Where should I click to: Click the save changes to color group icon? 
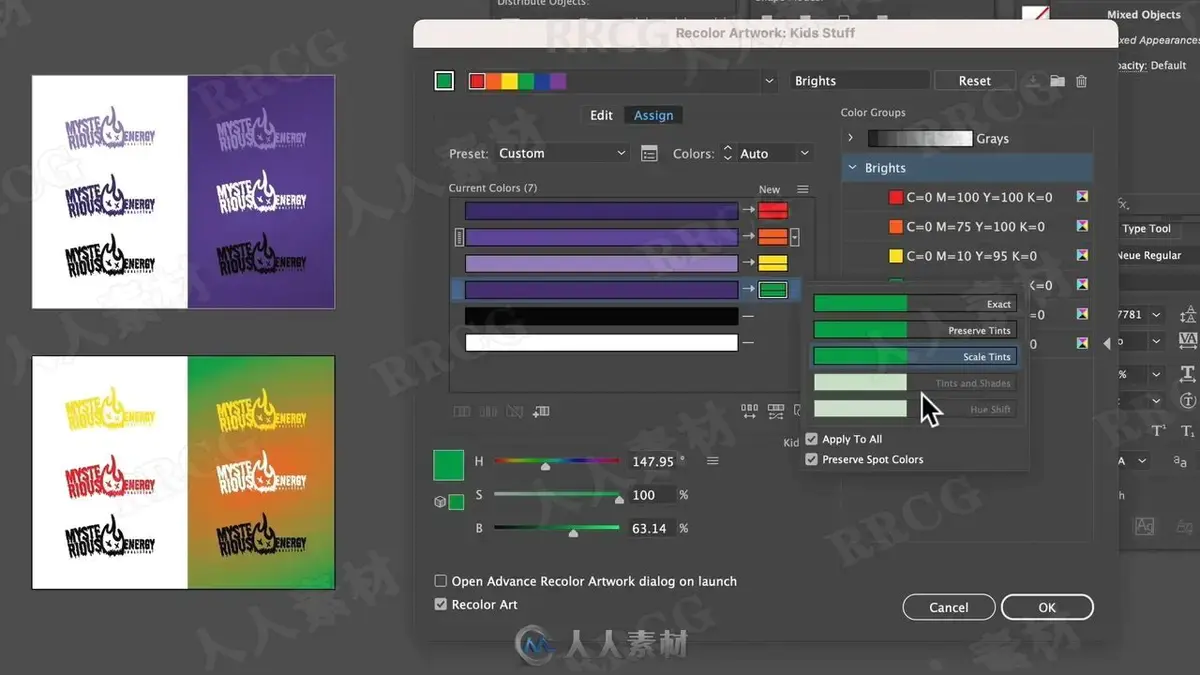click(x=1032, y=81)
